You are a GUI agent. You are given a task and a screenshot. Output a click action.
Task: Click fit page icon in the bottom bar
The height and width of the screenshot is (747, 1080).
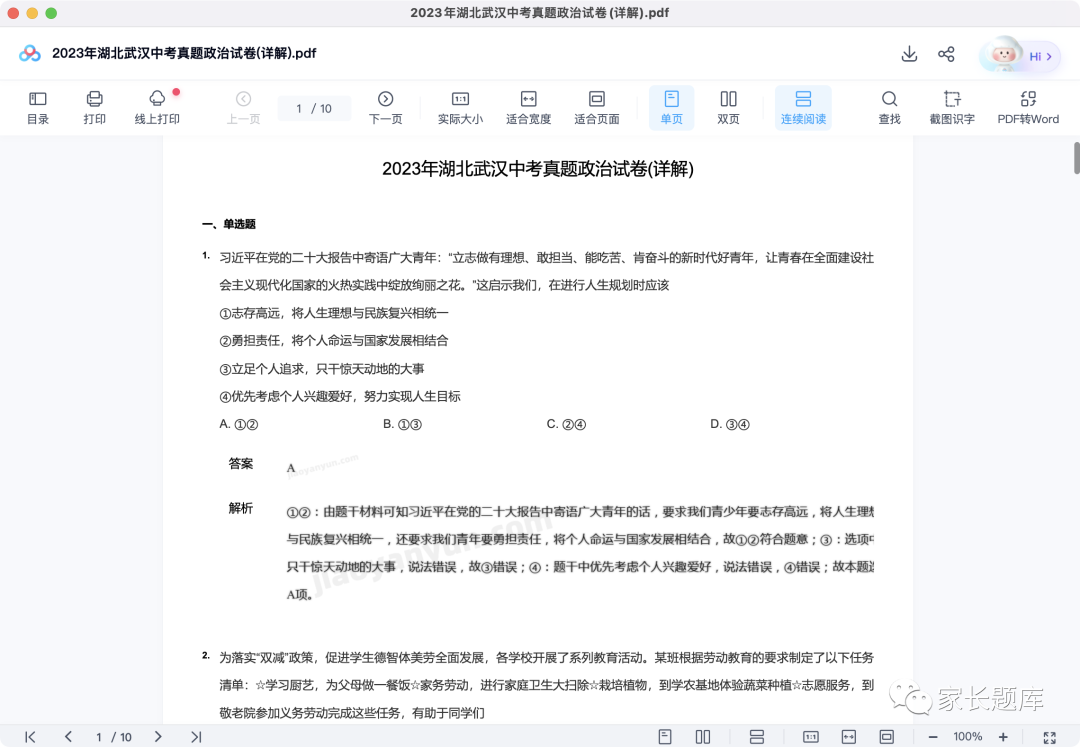point(886,737)
